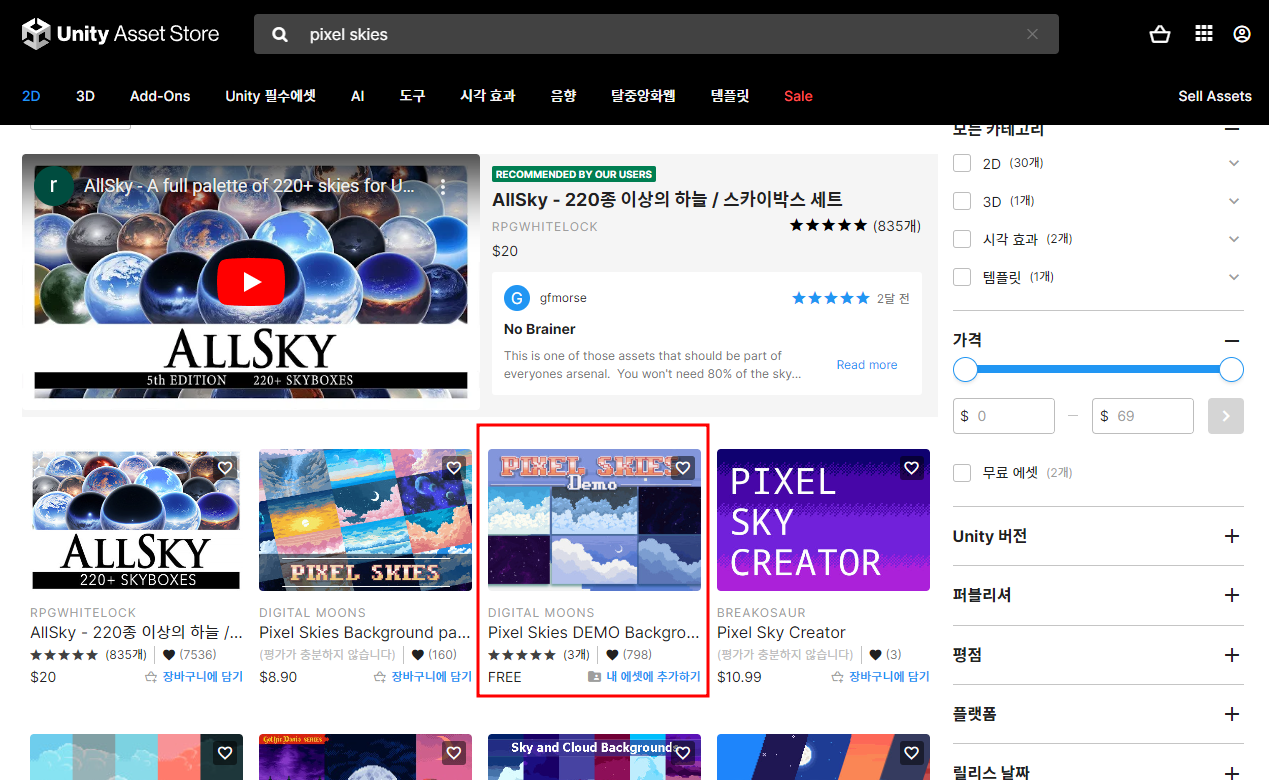Expand the 릴리스 날짜 filter
The image size is (1269, 780).
pos(1232,773)
